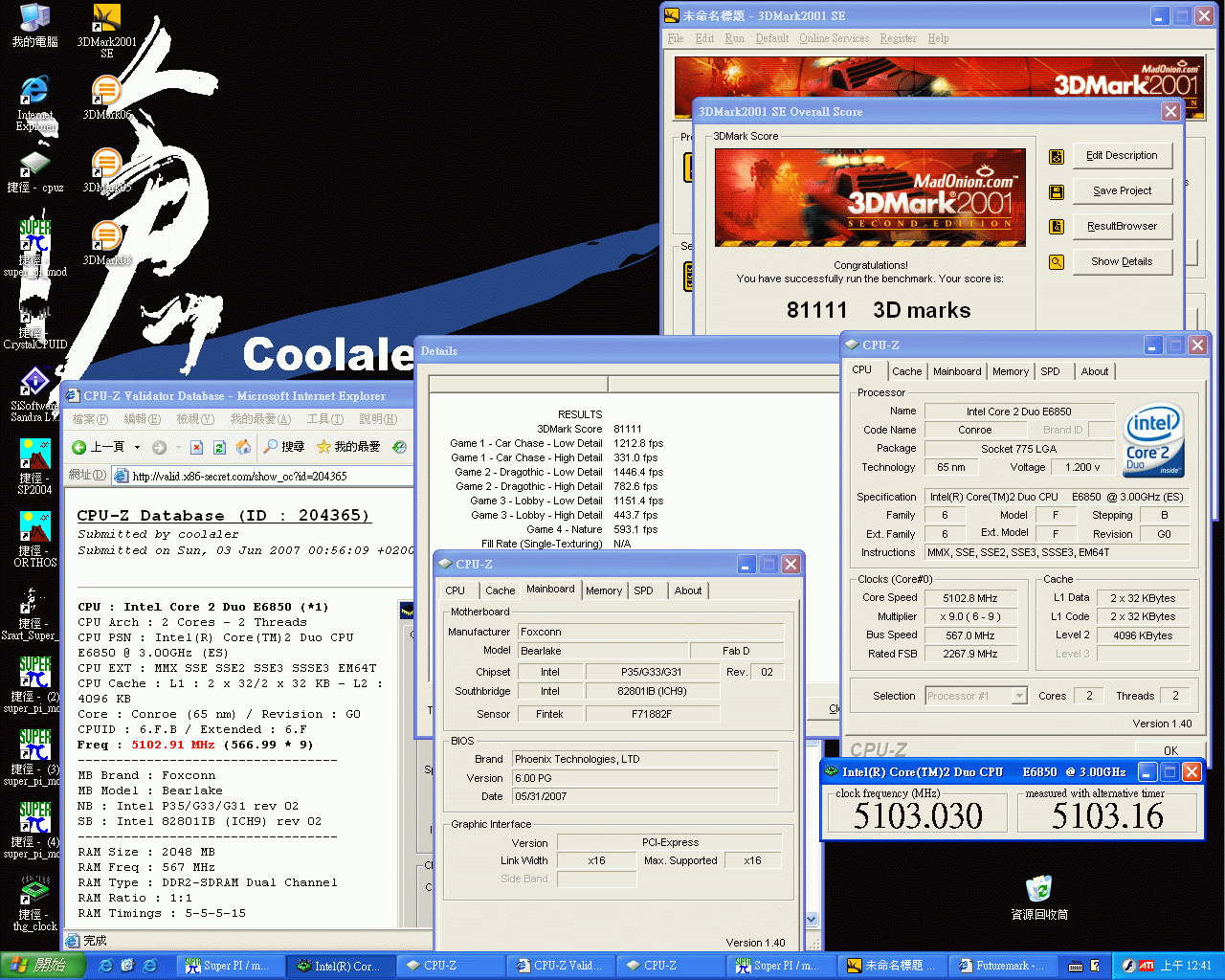Open Internet Explorer desktop icon
The height and width of the screenshot is (980, 1225).
(x=34, y=103)
